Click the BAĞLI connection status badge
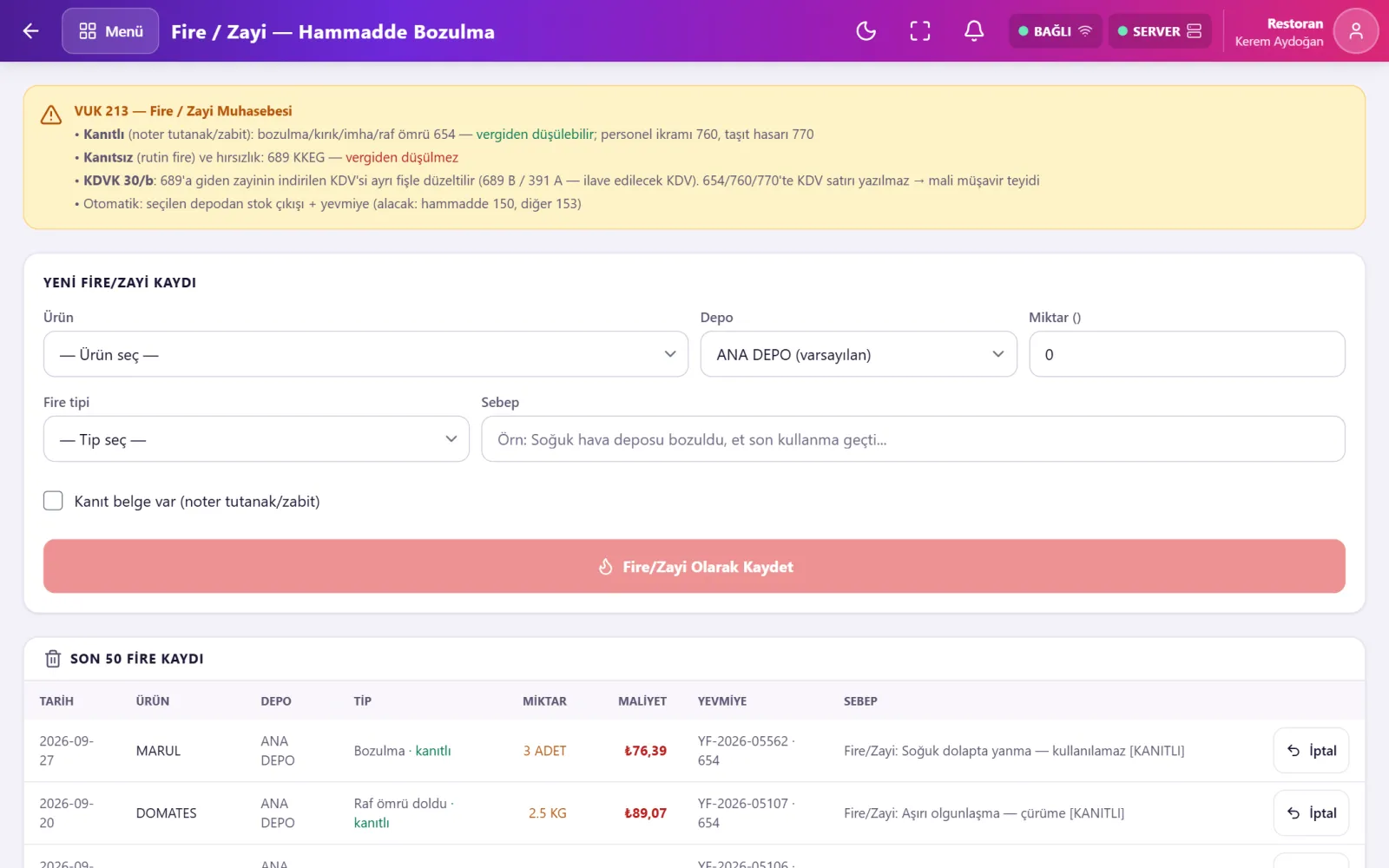Image resolution: width=1389 pixels, height=868 pixels. click(x=1055, y=31)
